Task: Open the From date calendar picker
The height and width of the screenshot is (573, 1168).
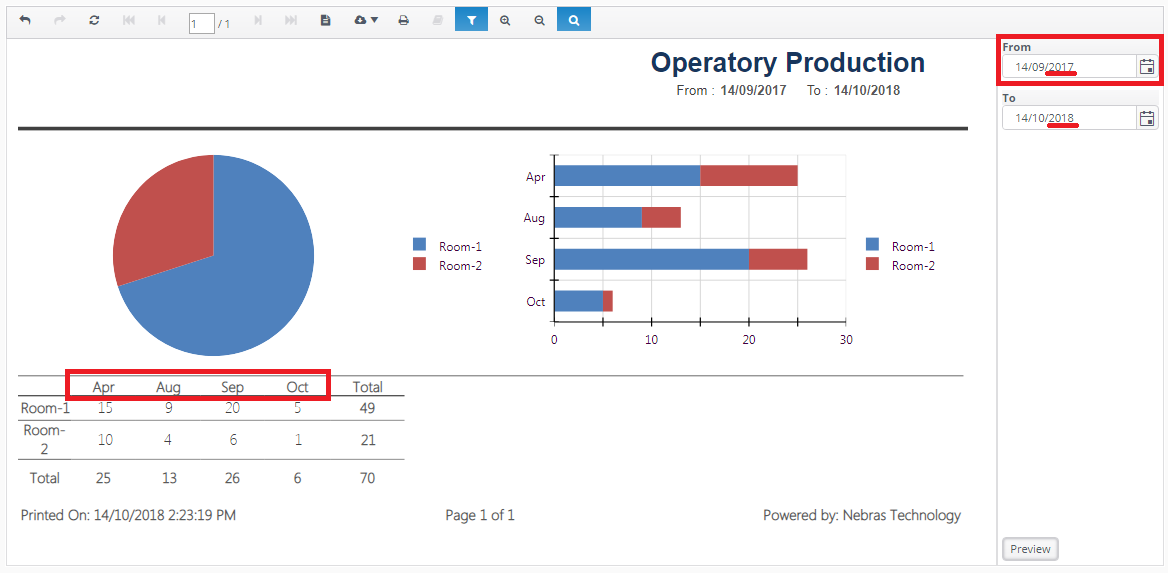Action: click(x=1147, y=67)
